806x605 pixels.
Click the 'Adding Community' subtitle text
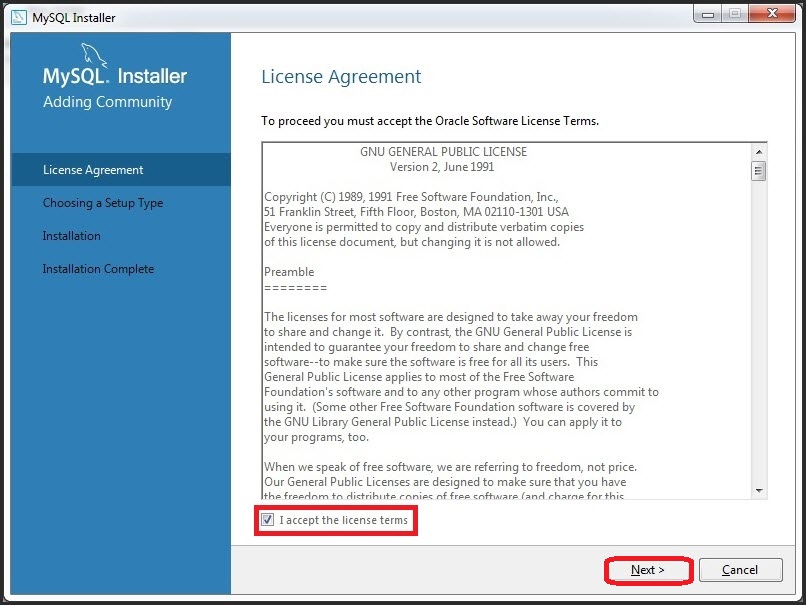click(x=107, y=102)
